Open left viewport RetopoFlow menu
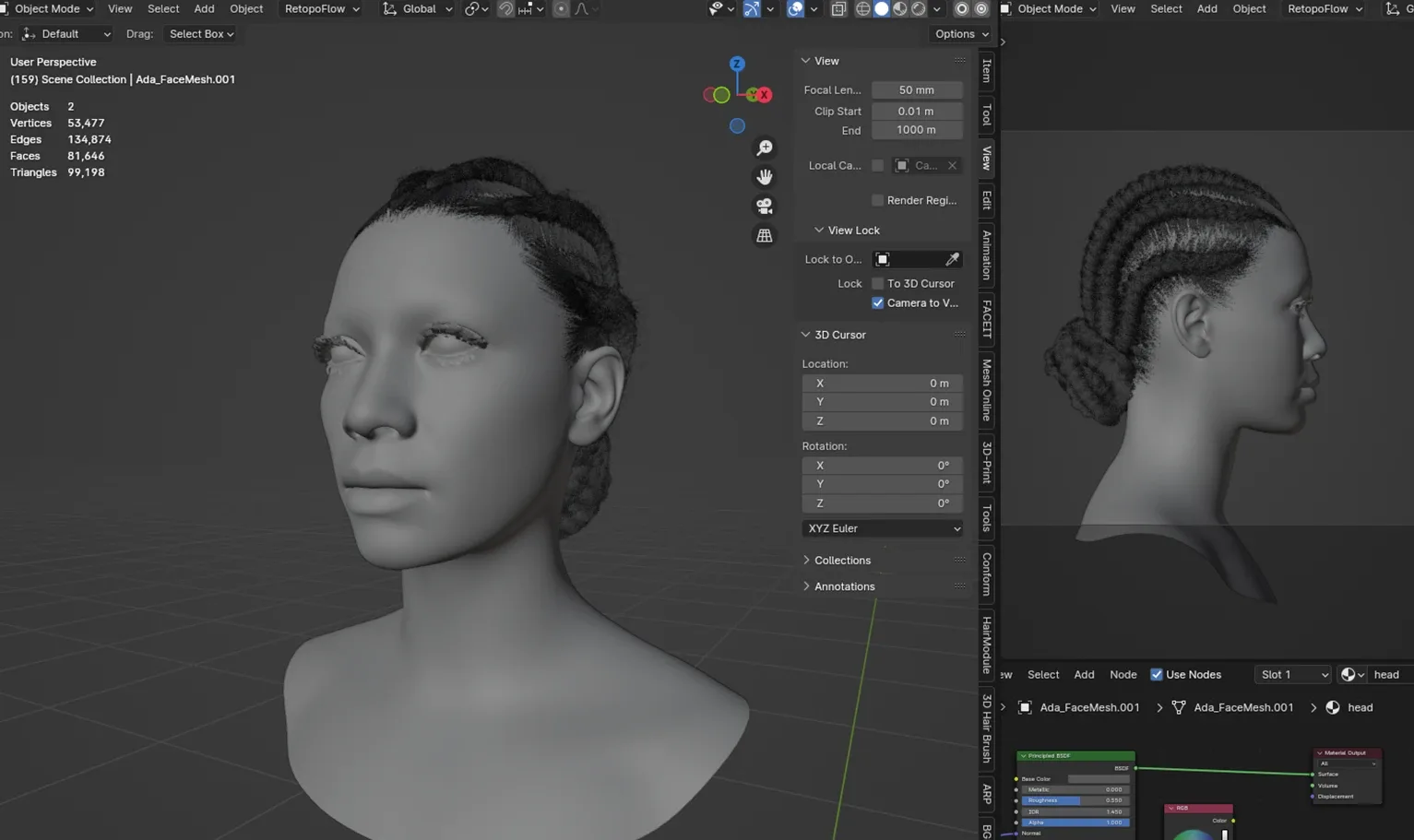Image resolution: width=1414 pixels, height=840 pixels. coord(321,8)
